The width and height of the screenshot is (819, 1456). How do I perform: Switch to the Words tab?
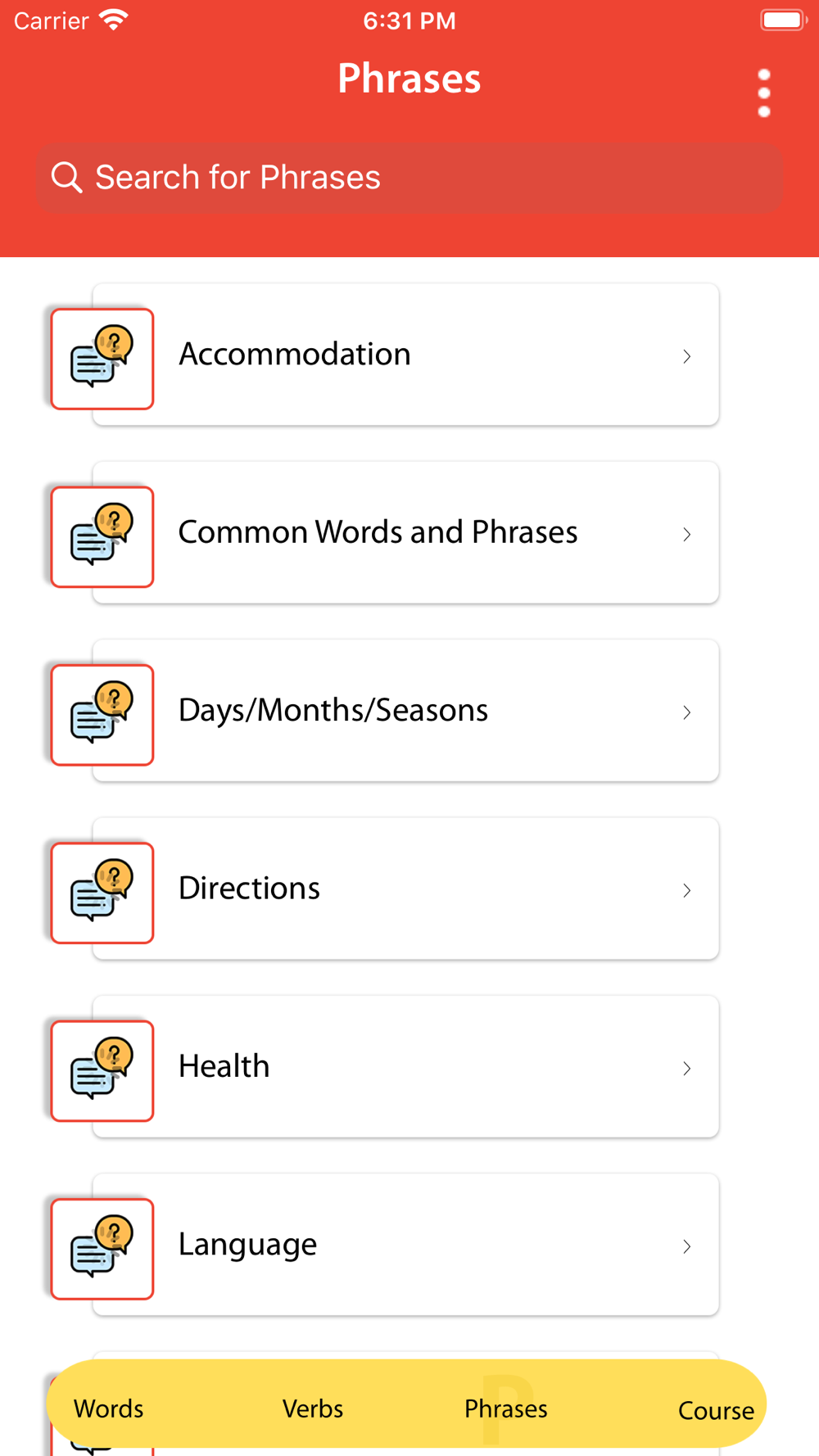pyautogui.click(x=109, y=1409)
